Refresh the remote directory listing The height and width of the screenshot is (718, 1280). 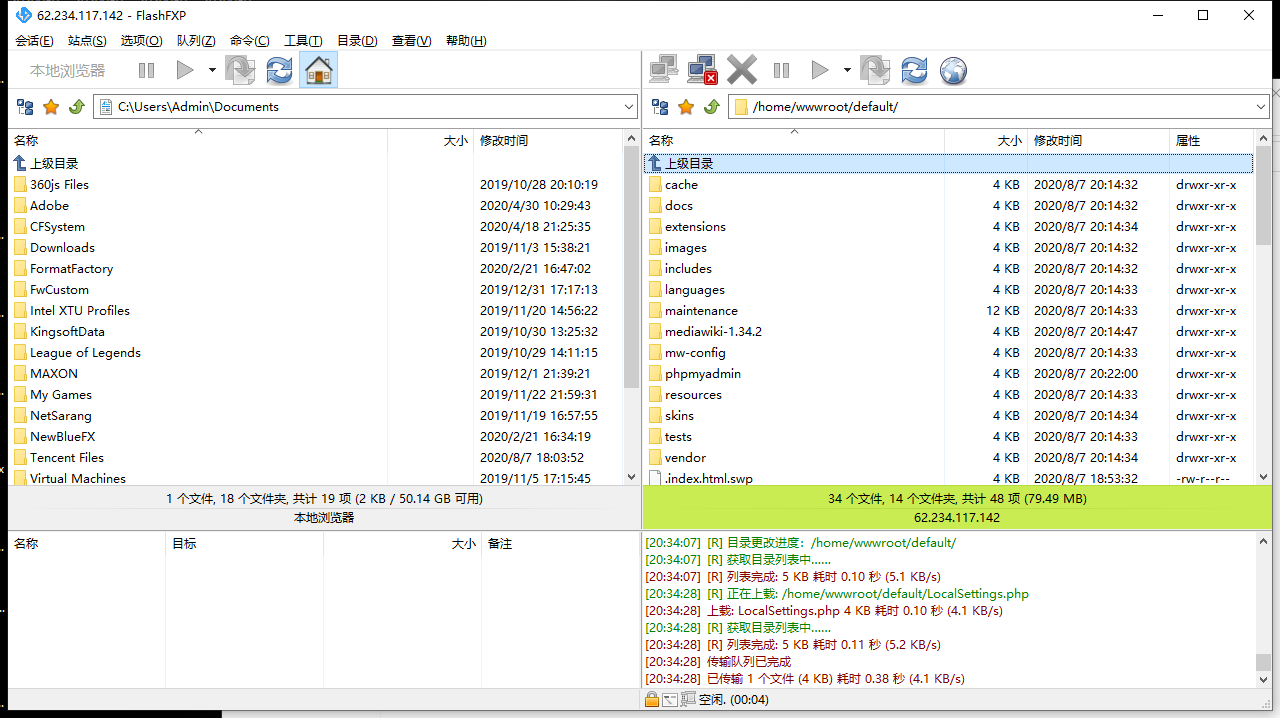click(x=914, y=70)
